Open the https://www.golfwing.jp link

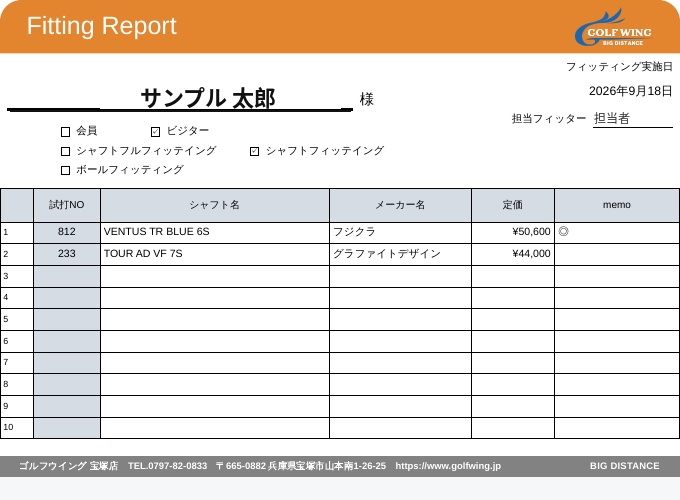pos(448,466)
